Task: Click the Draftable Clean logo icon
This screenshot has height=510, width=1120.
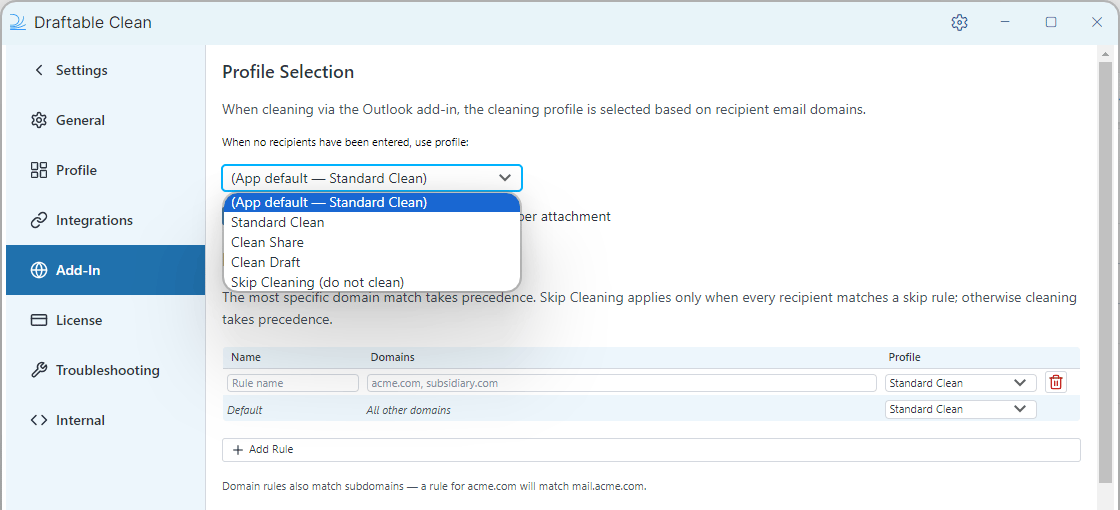Action: (17, 23)
